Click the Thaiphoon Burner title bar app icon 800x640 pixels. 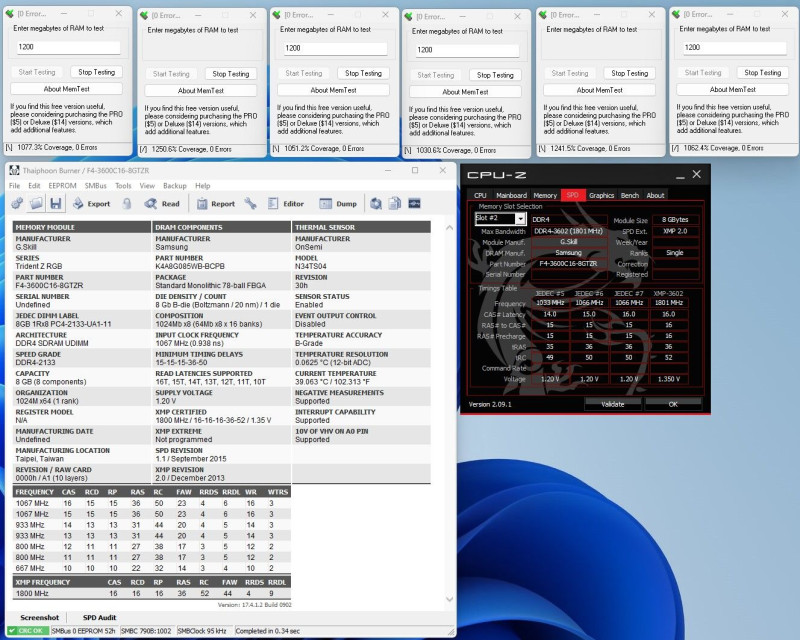[14, 170]
